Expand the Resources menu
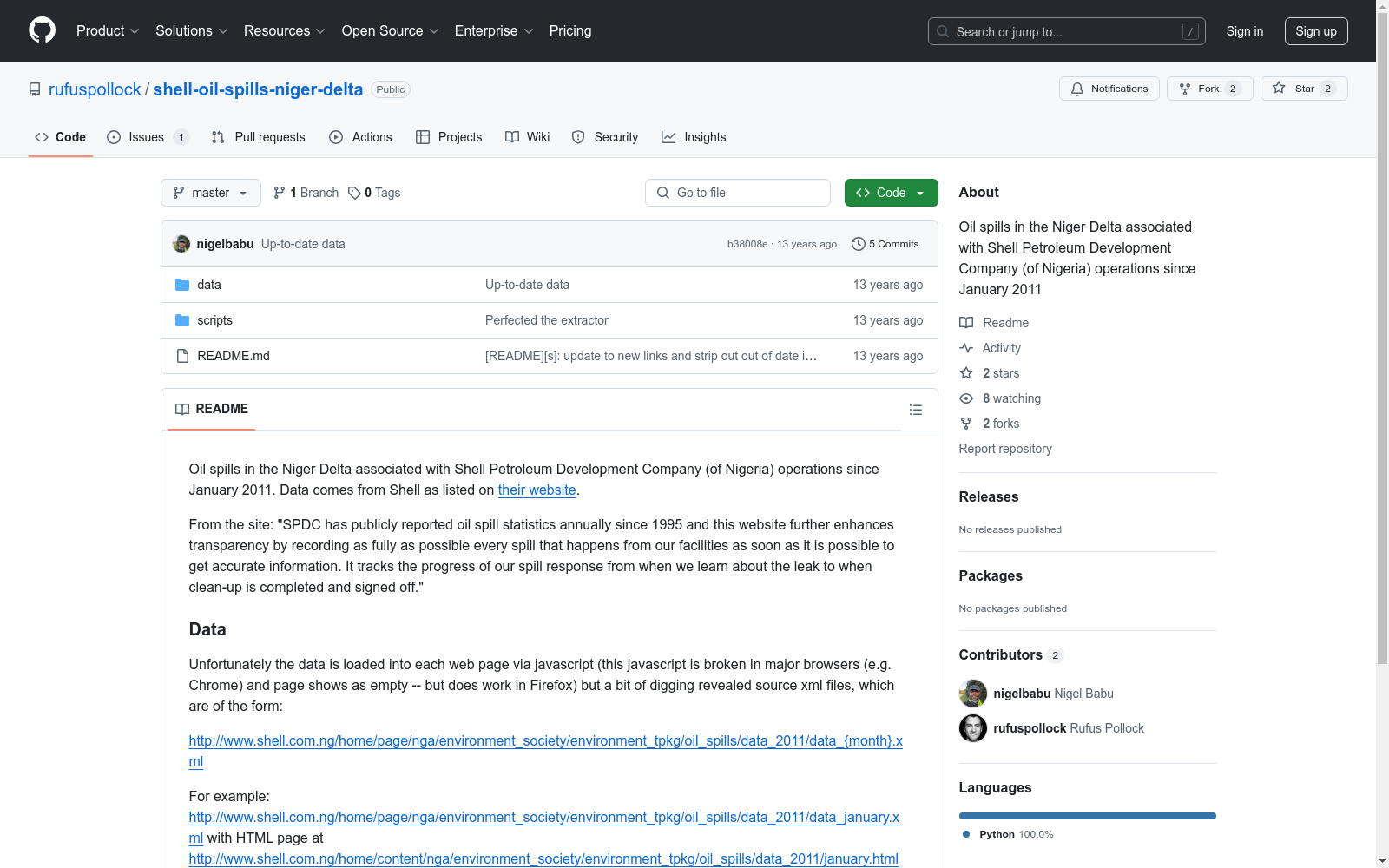 (x=285, y=31)
